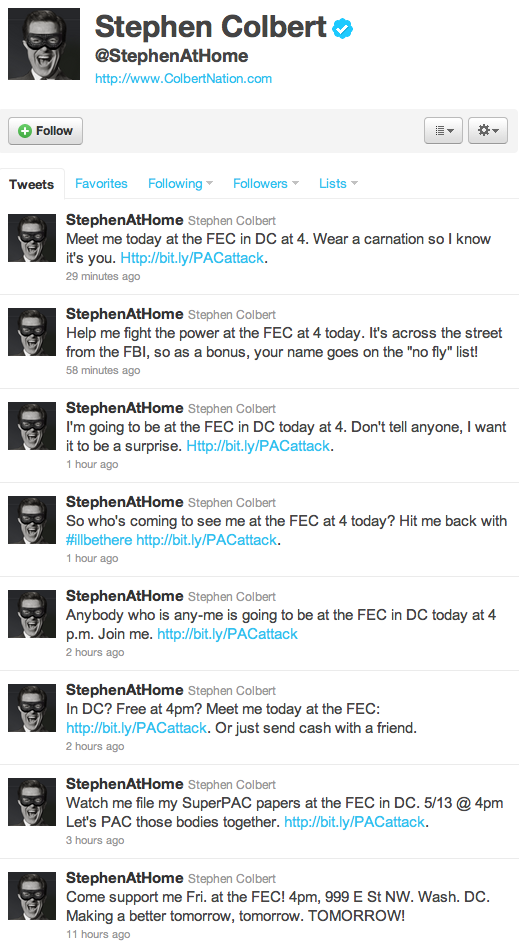
Task: Click the '11 hours ago' timestamp
Action: point(98,935)
